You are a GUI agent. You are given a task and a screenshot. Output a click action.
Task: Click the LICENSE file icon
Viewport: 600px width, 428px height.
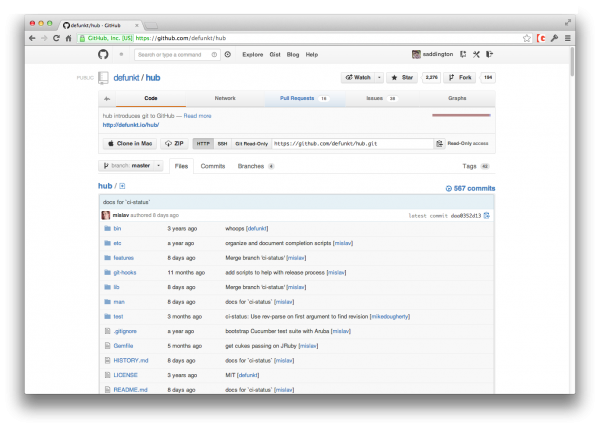coord(108,375)
